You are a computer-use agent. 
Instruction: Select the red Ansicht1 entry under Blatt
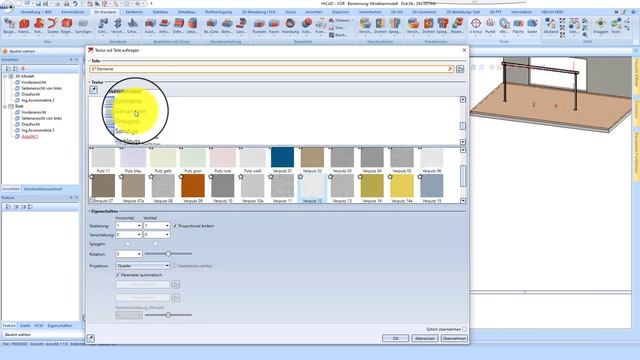click(29, 136)
